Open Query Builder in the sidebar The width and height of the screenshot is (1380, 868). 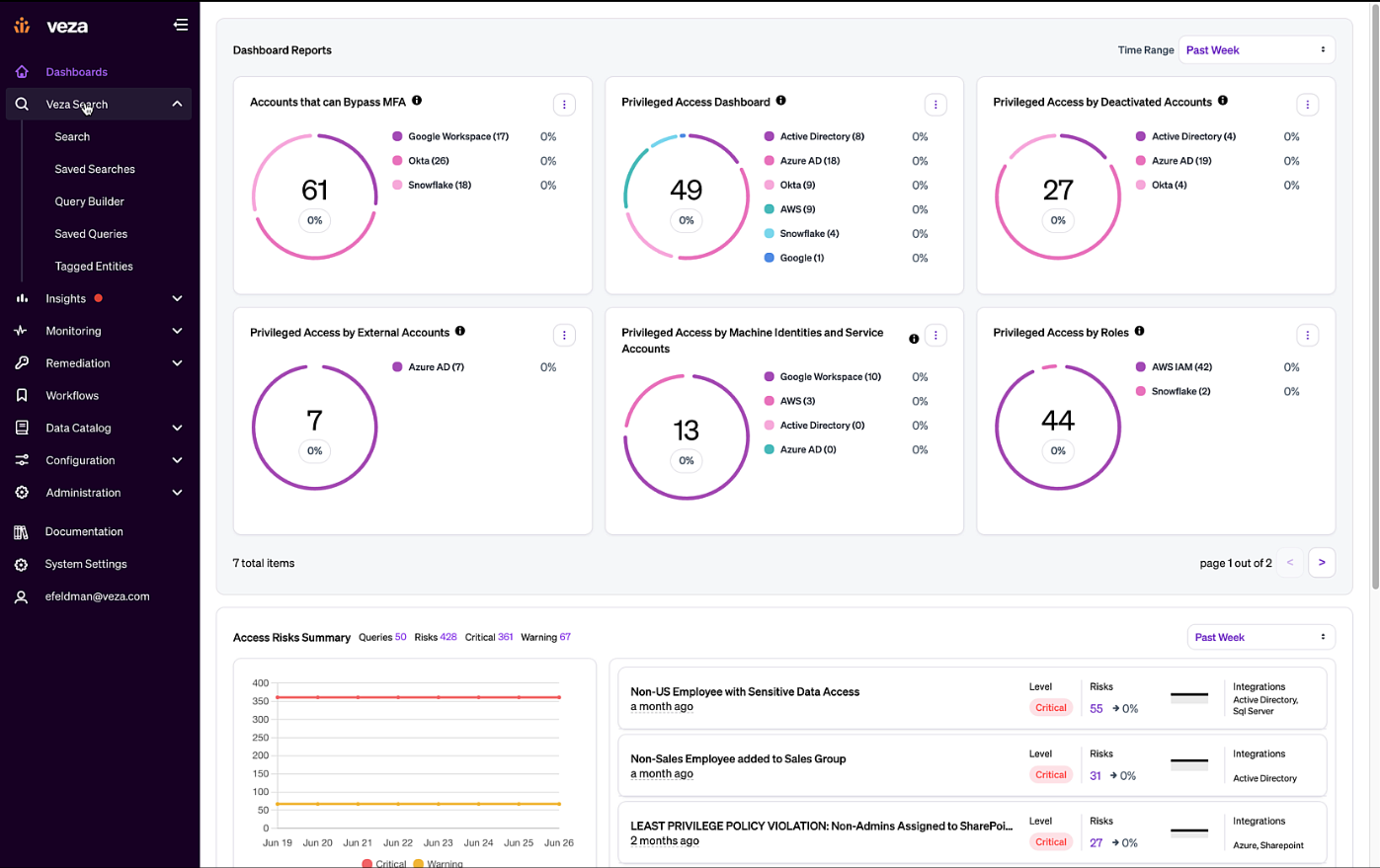[90, 201]
